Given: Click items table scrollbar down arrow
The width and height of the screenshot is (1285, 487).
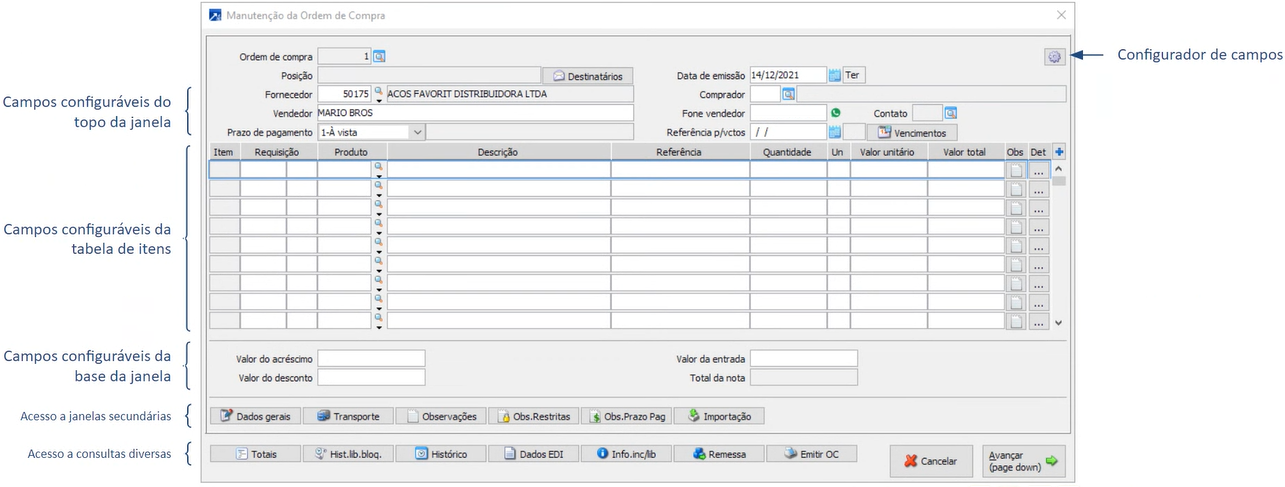Looking at the screenshot, I should click(1059, 323).
